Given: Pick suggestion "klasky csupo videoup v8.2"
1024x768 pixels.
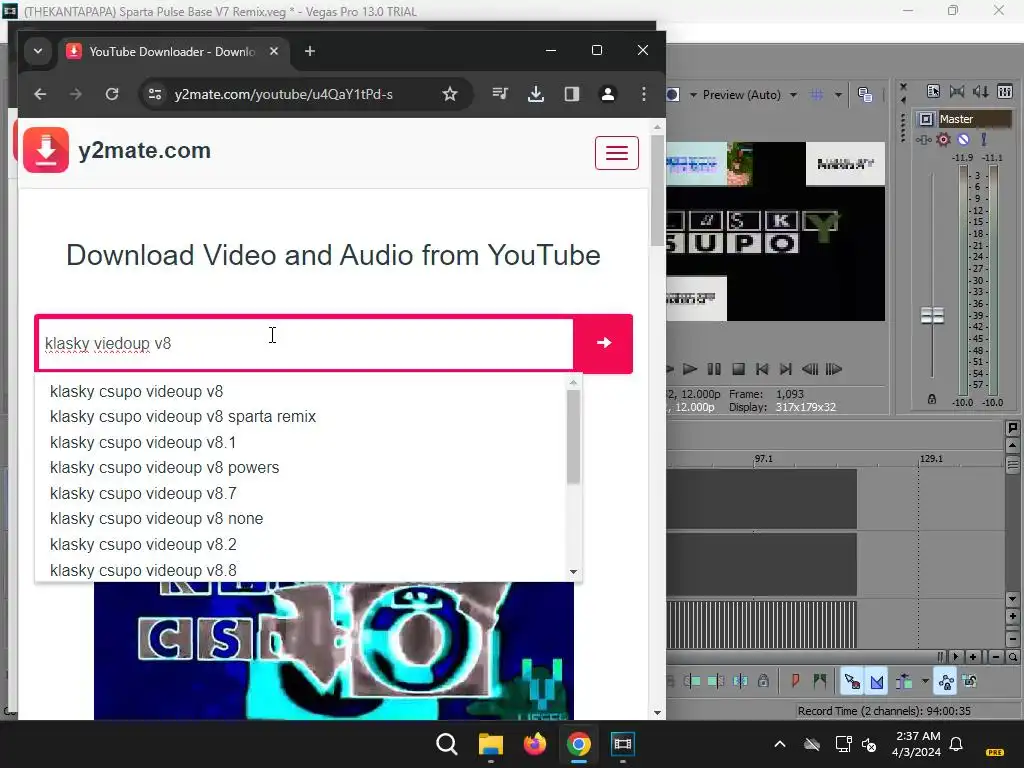Looking at the screenshot, I should tap(143, 544).
